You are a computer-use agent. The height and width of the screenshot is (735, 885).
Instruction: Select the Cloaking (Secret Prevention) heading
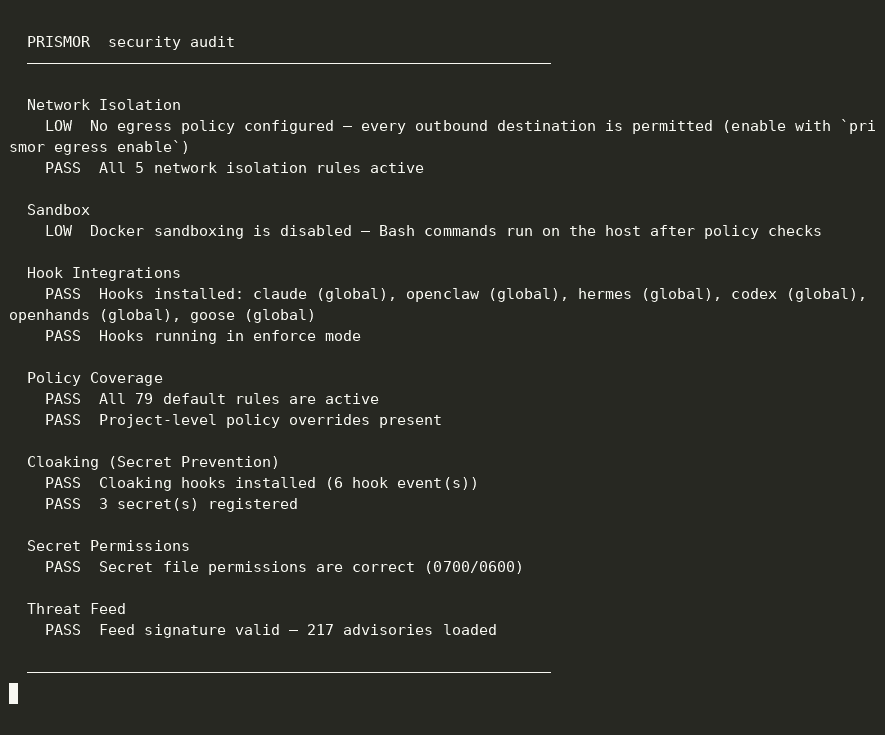coord(153,462)
